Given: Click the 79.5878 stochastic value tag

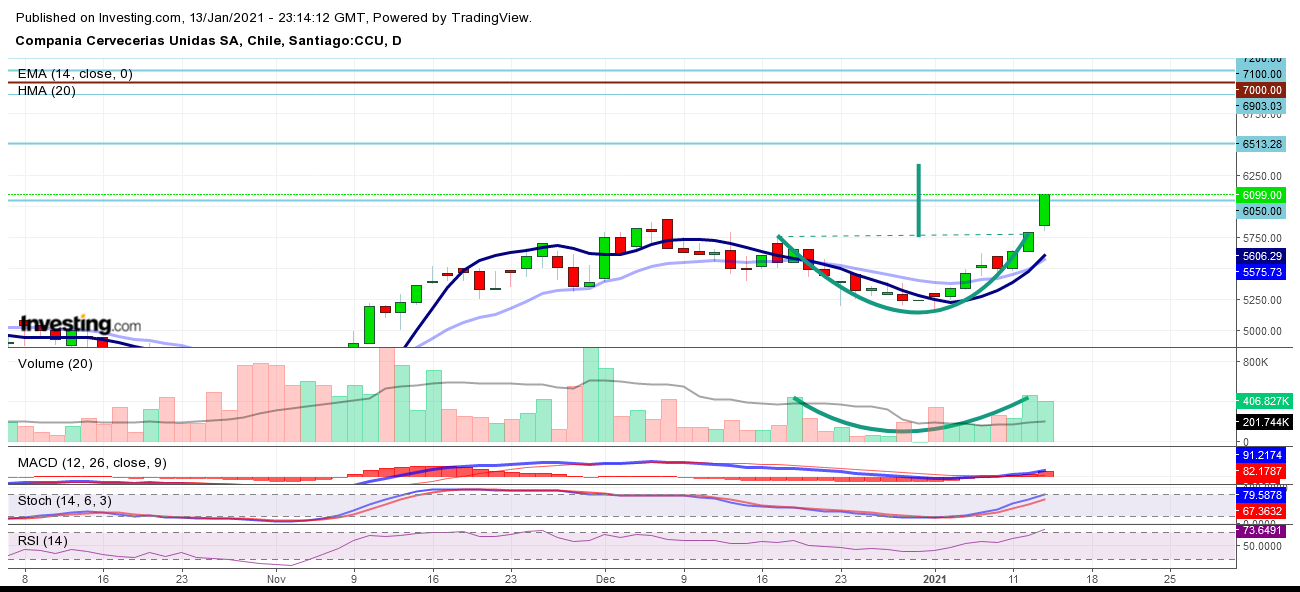Looking at the screenshot, I should click(x=1263, y=494).
